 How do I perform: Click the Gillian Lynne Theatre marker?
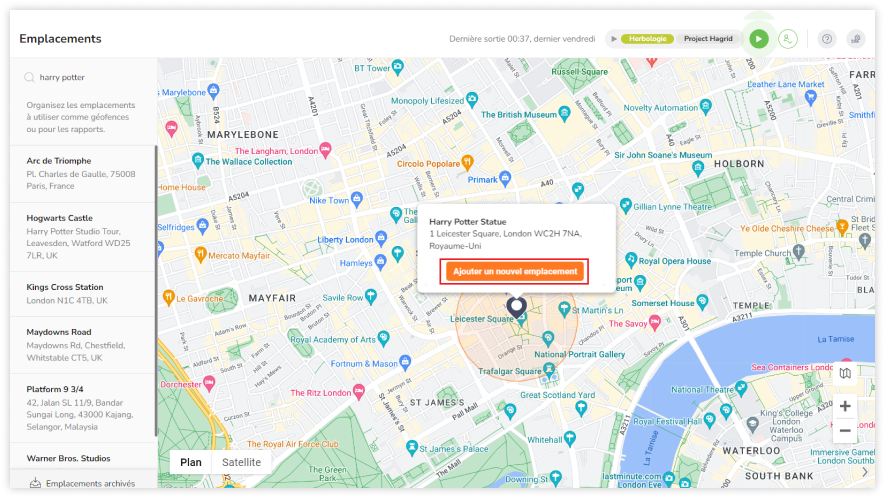pos(625,205)
